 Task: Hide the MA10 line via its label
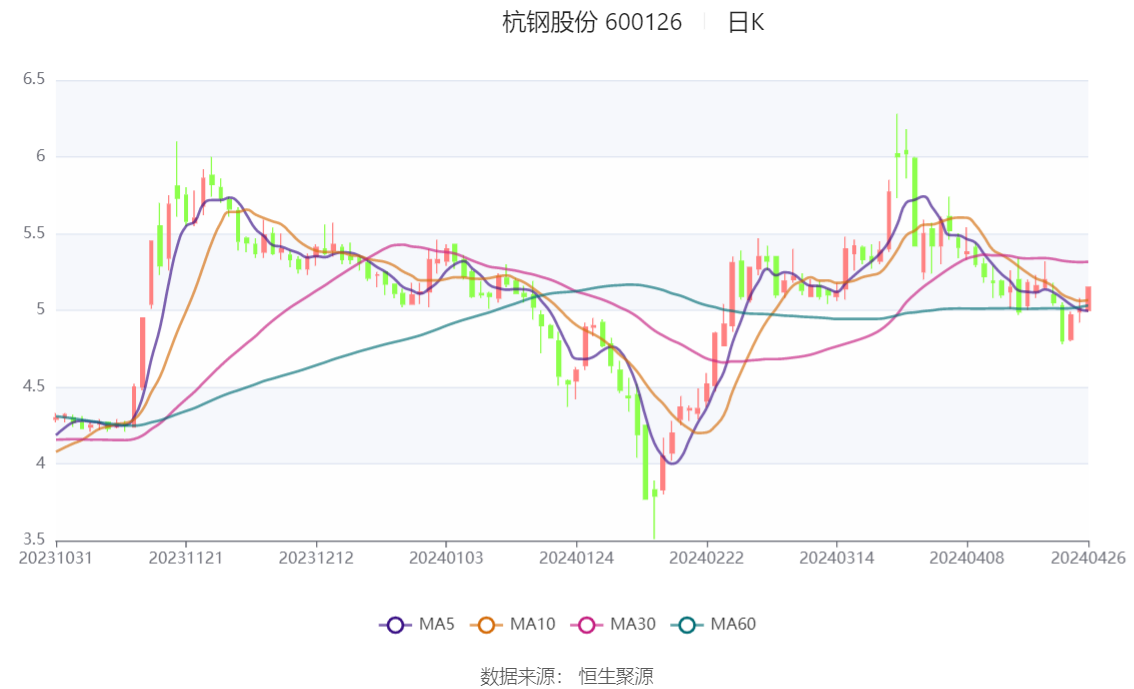pyautogui.click(x=532, y=624)
